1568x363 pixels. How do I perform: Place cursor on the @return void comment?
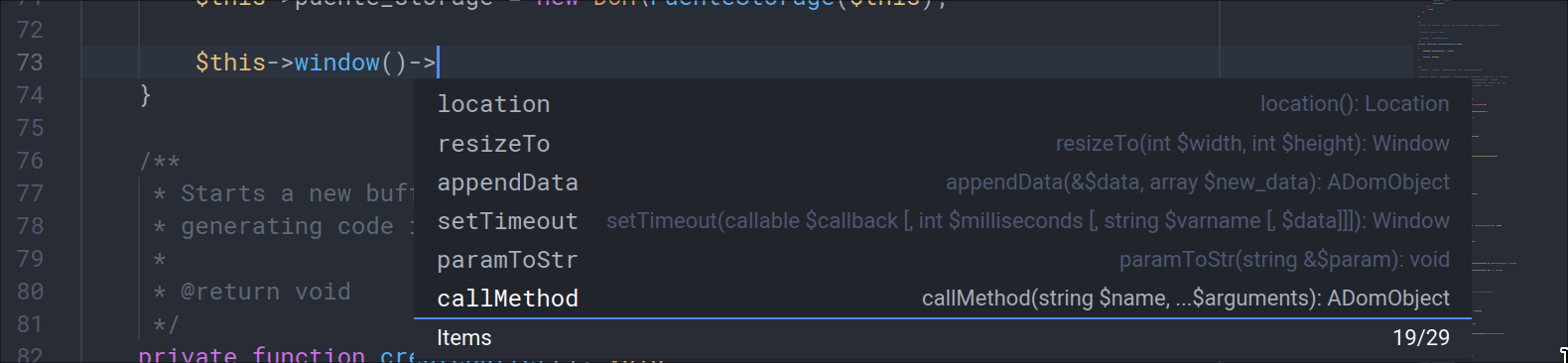265,292
